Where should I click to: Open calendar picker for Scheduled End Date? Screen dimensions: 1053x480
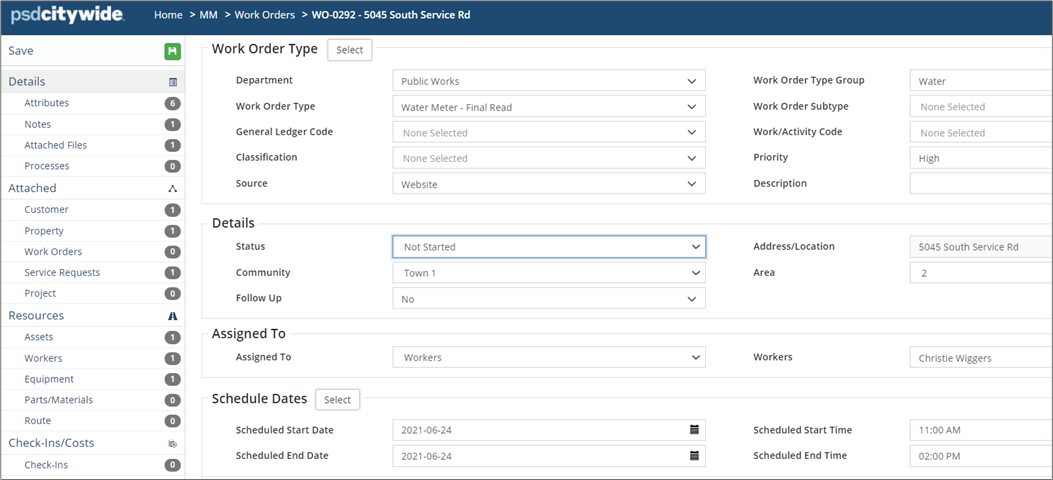694,456
